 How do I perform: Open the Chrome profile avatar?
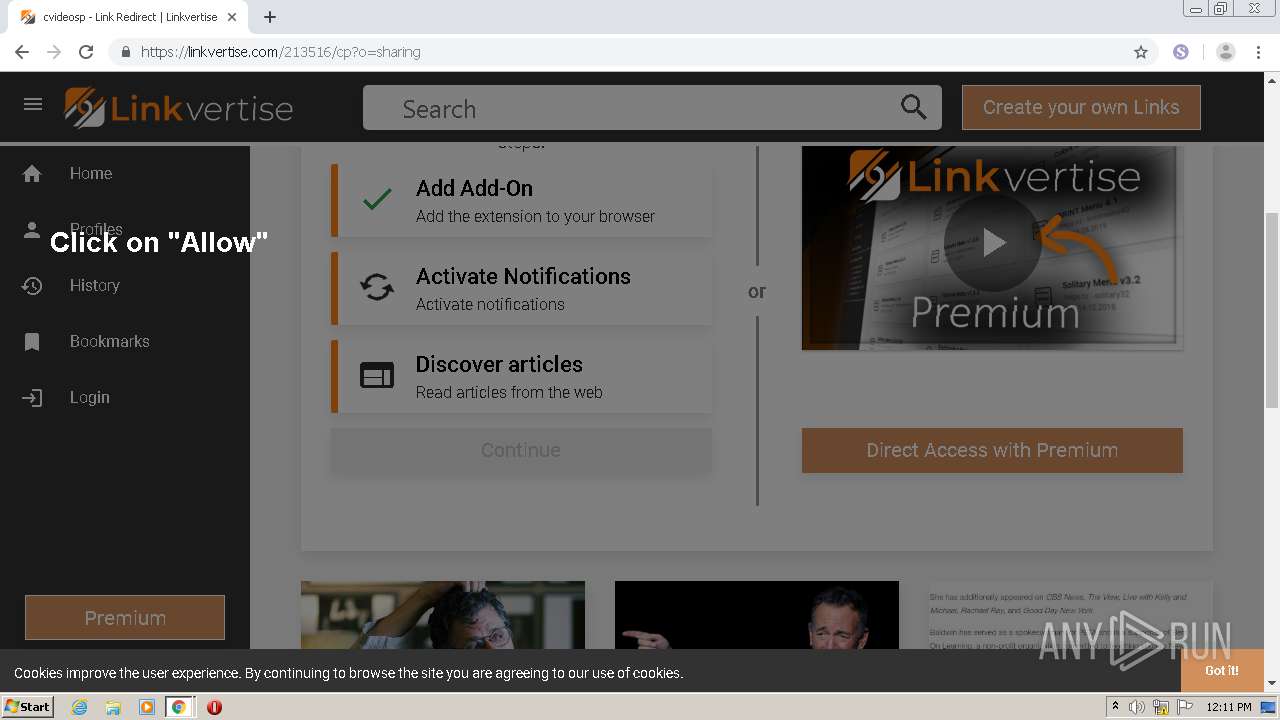(x=1226, y=52)
